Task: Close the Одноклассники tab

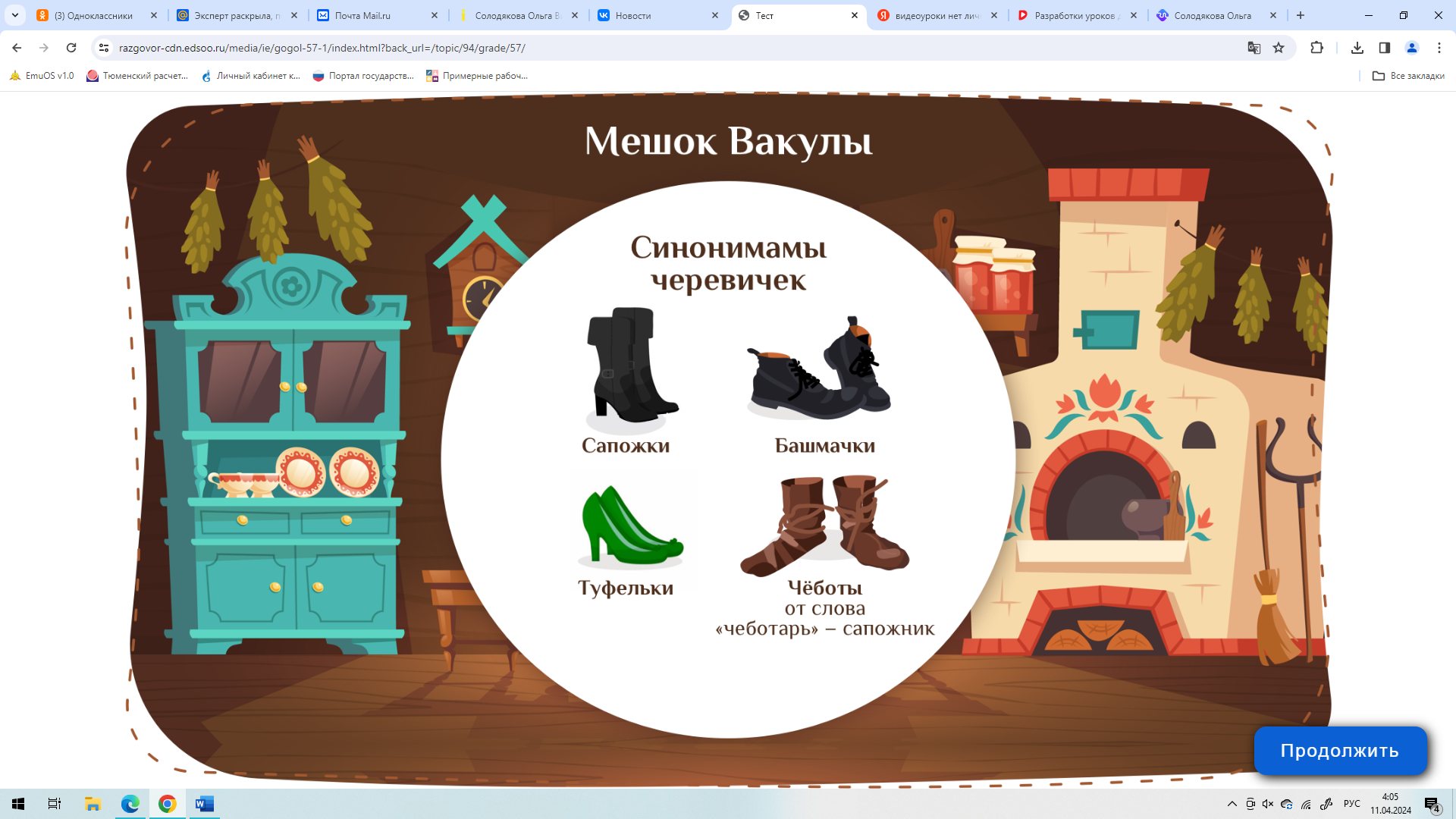Action: pos(154,15)
